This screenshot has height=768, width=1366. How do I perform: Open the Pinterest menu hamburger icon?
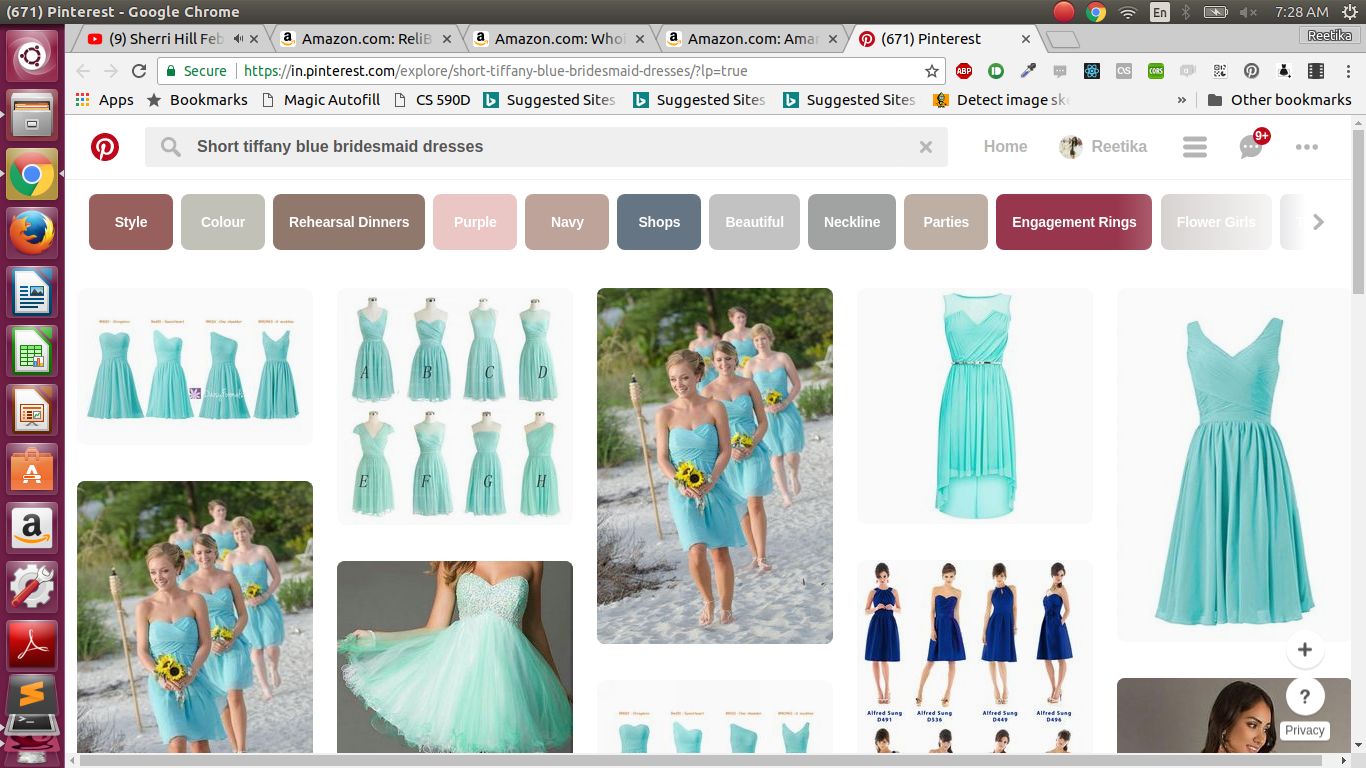click(x=1195, y=147)
